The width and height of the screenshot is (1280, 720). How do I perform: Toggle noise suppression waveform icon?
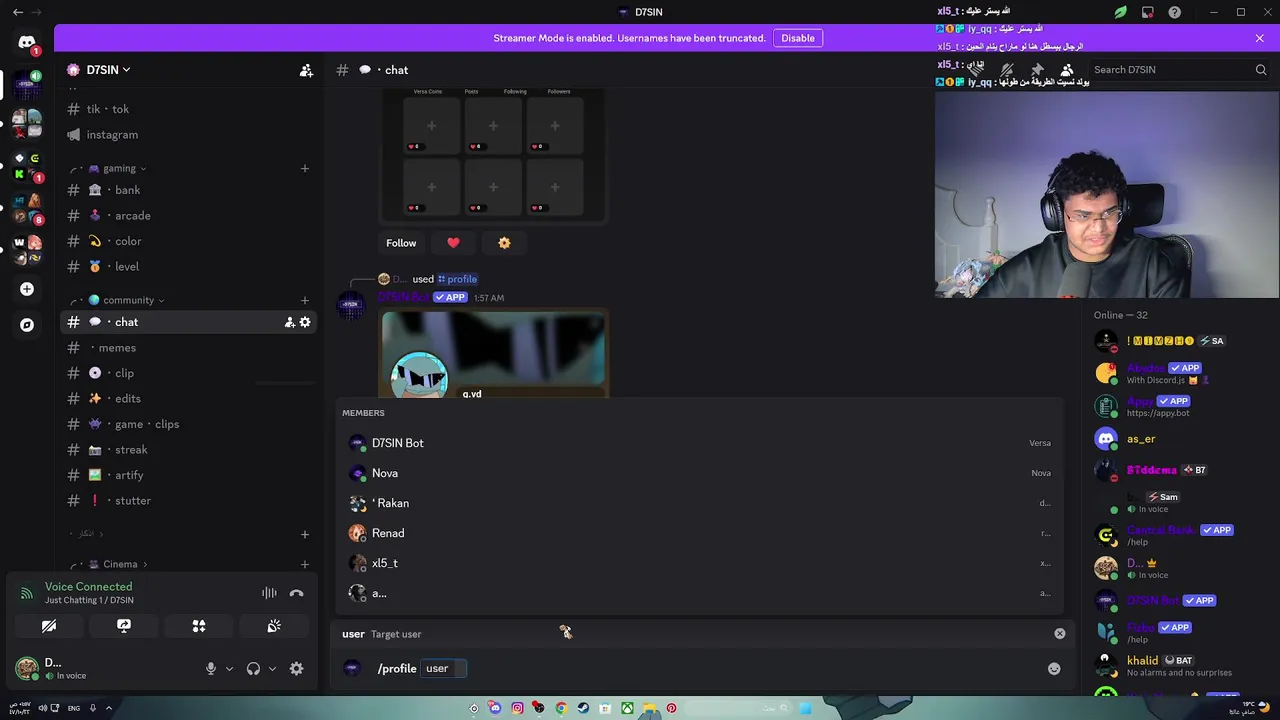click(x=269, y=593)
